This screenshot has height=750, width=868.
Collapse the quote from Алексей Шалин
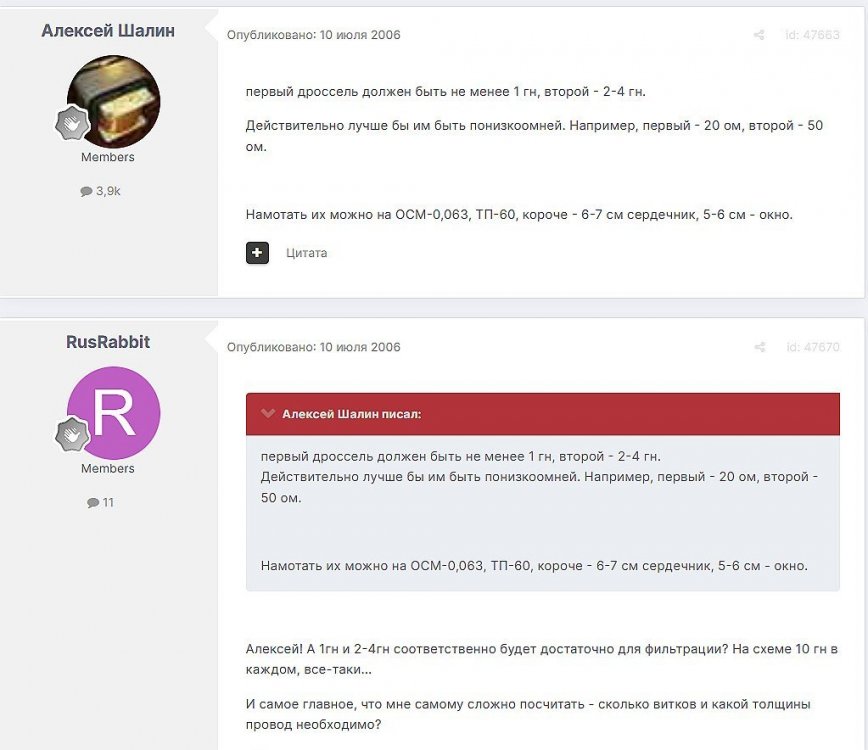pyautogui.click(x=268, y=413)
